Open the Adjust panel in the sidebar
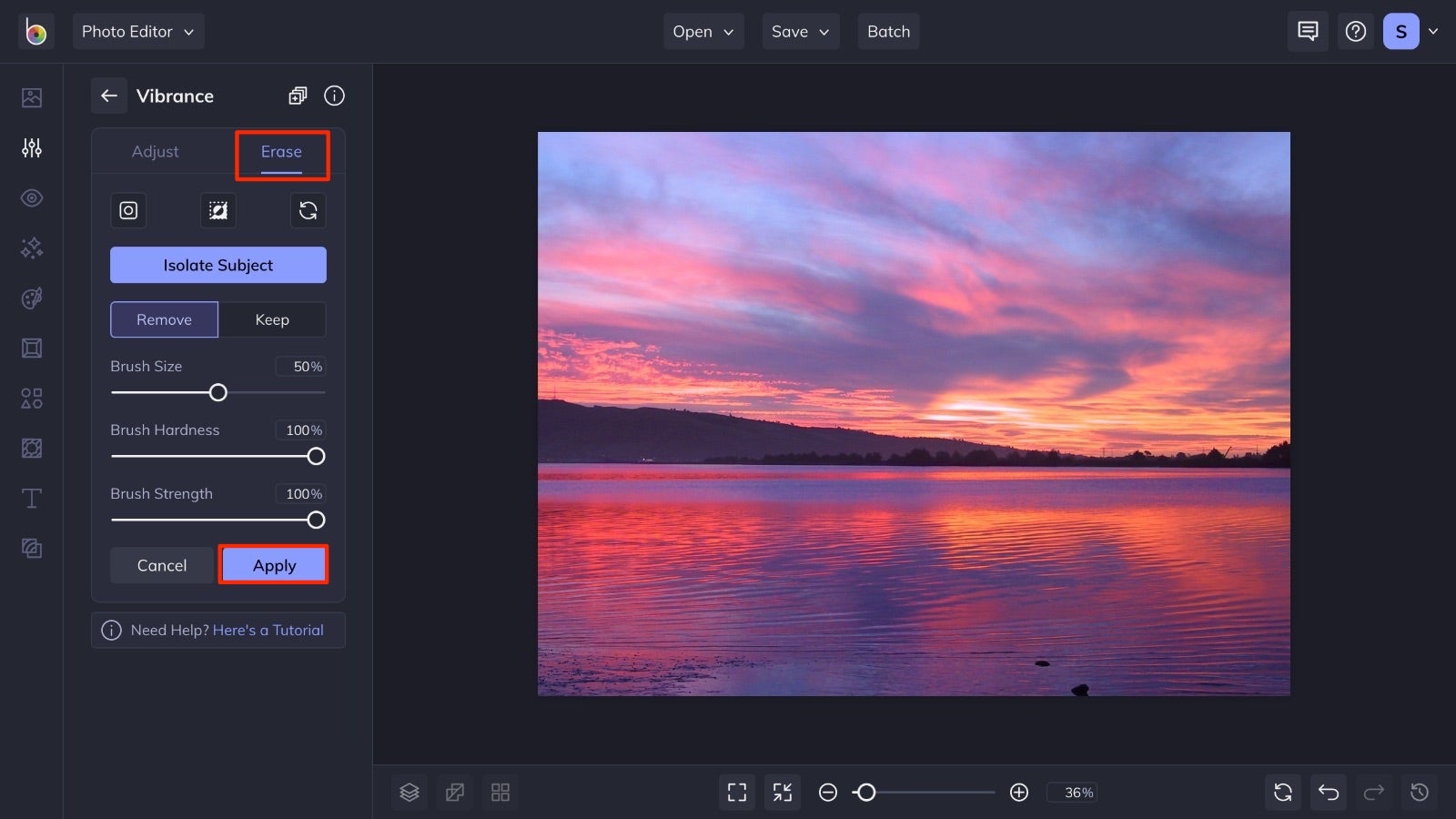This screenshot has height=819, width=1456. click(x=31, y=147)
